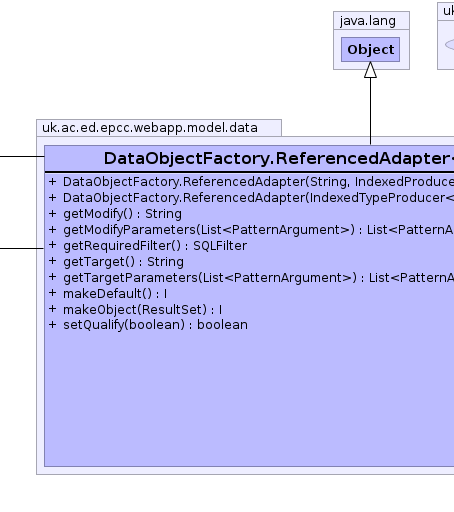Click plus icon next to makeDefault()

pos(52,293)
